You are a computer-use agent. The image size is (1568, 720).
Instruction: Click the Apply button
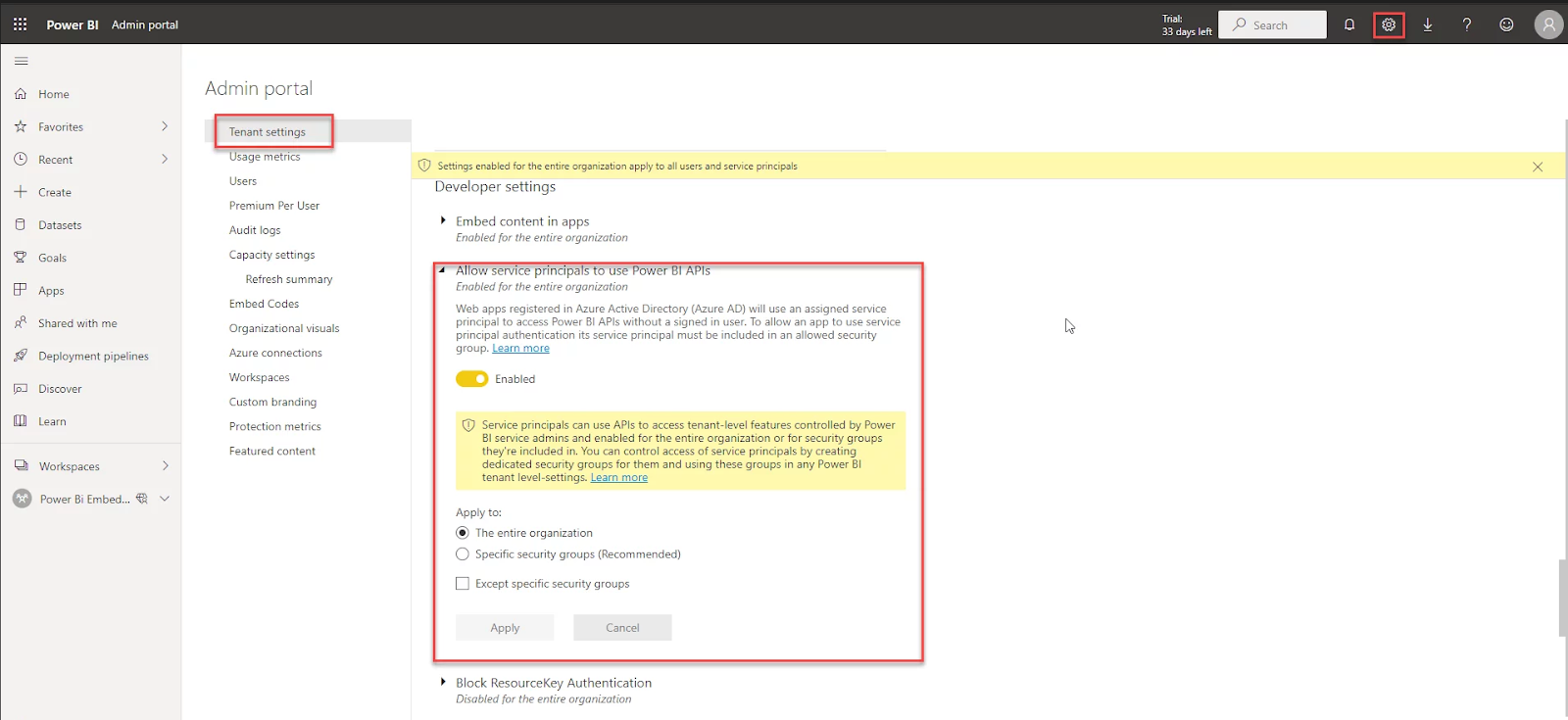(x=505, y=628)
